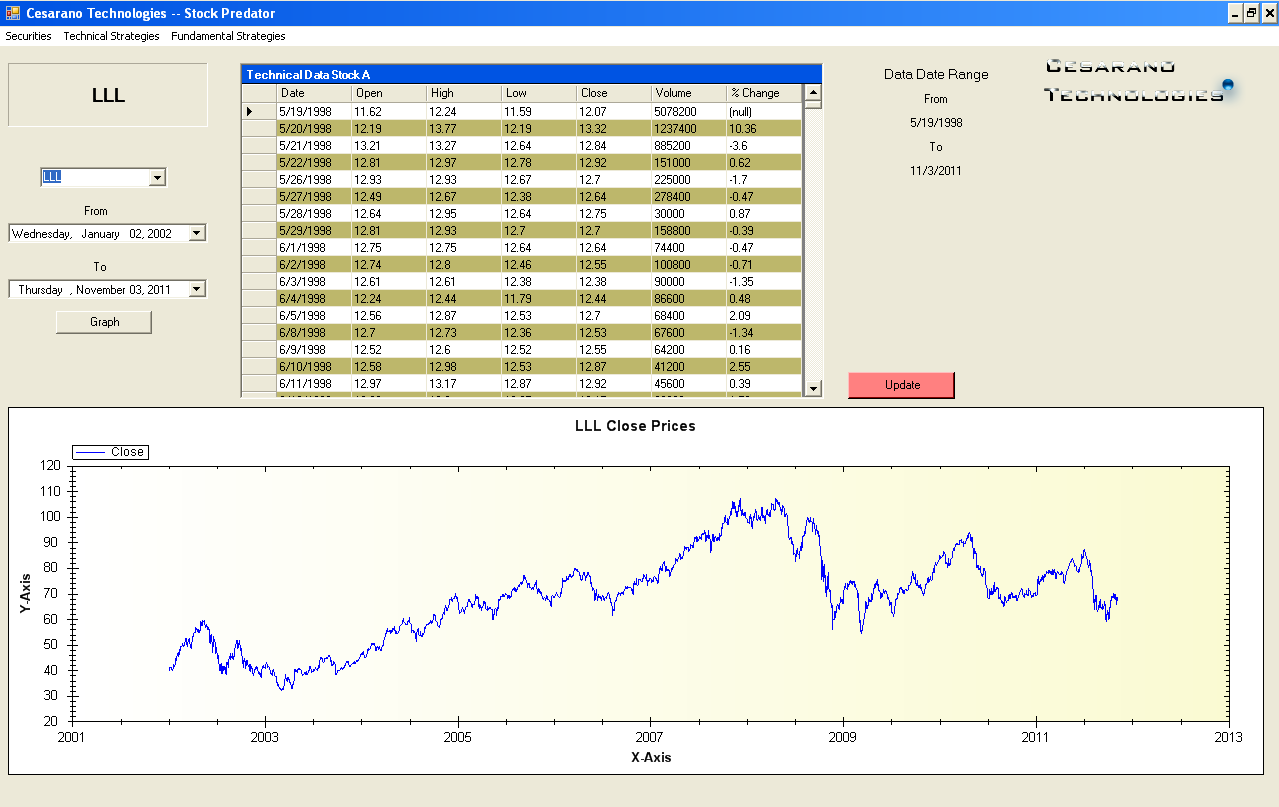Open the Technical Strategies menu
The height and width of the screenshot is (807, 1279).
click(x=111, y=36)
